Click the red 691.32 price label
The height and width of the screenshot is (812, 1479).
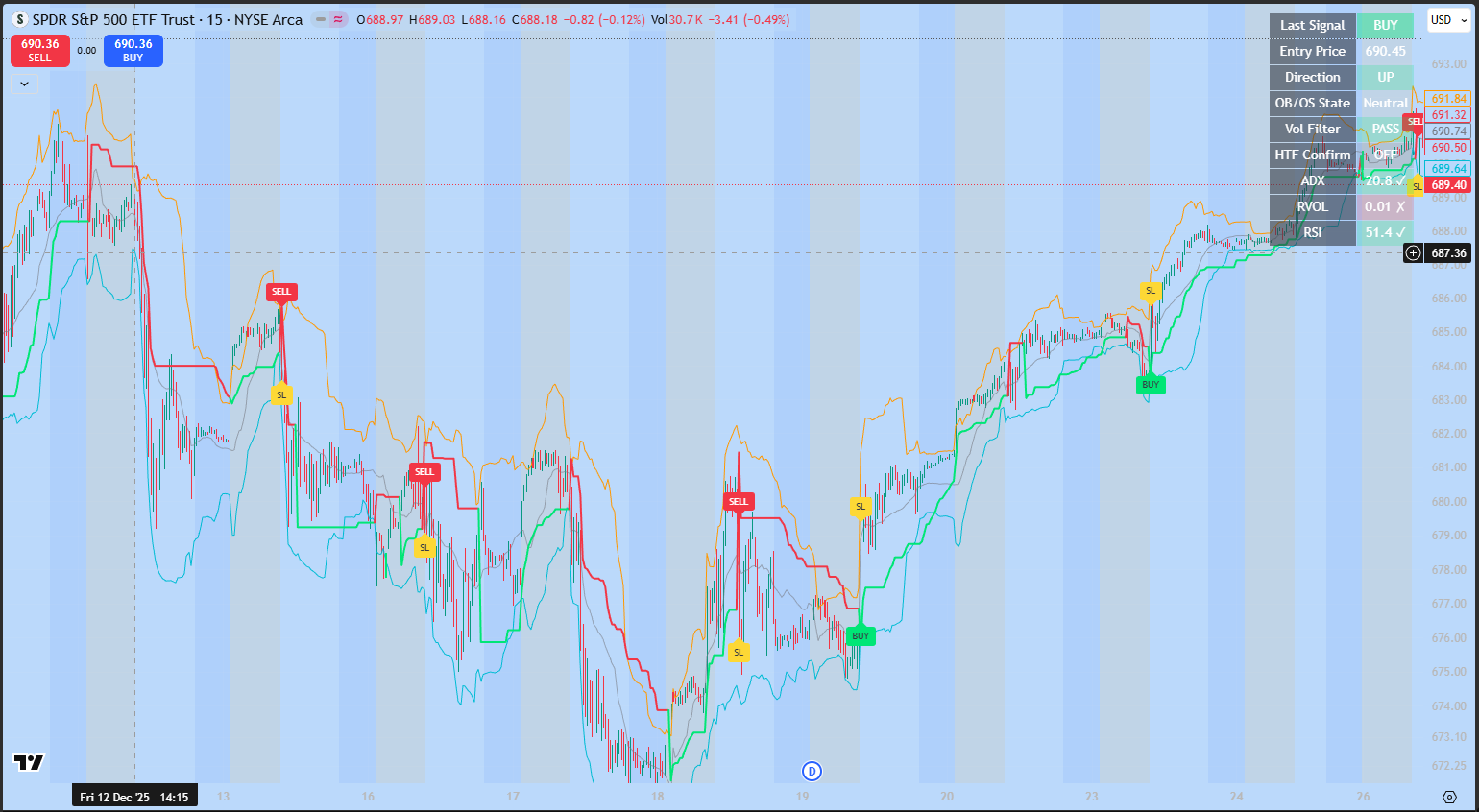pyautogui.click(x=1448, y=115)
